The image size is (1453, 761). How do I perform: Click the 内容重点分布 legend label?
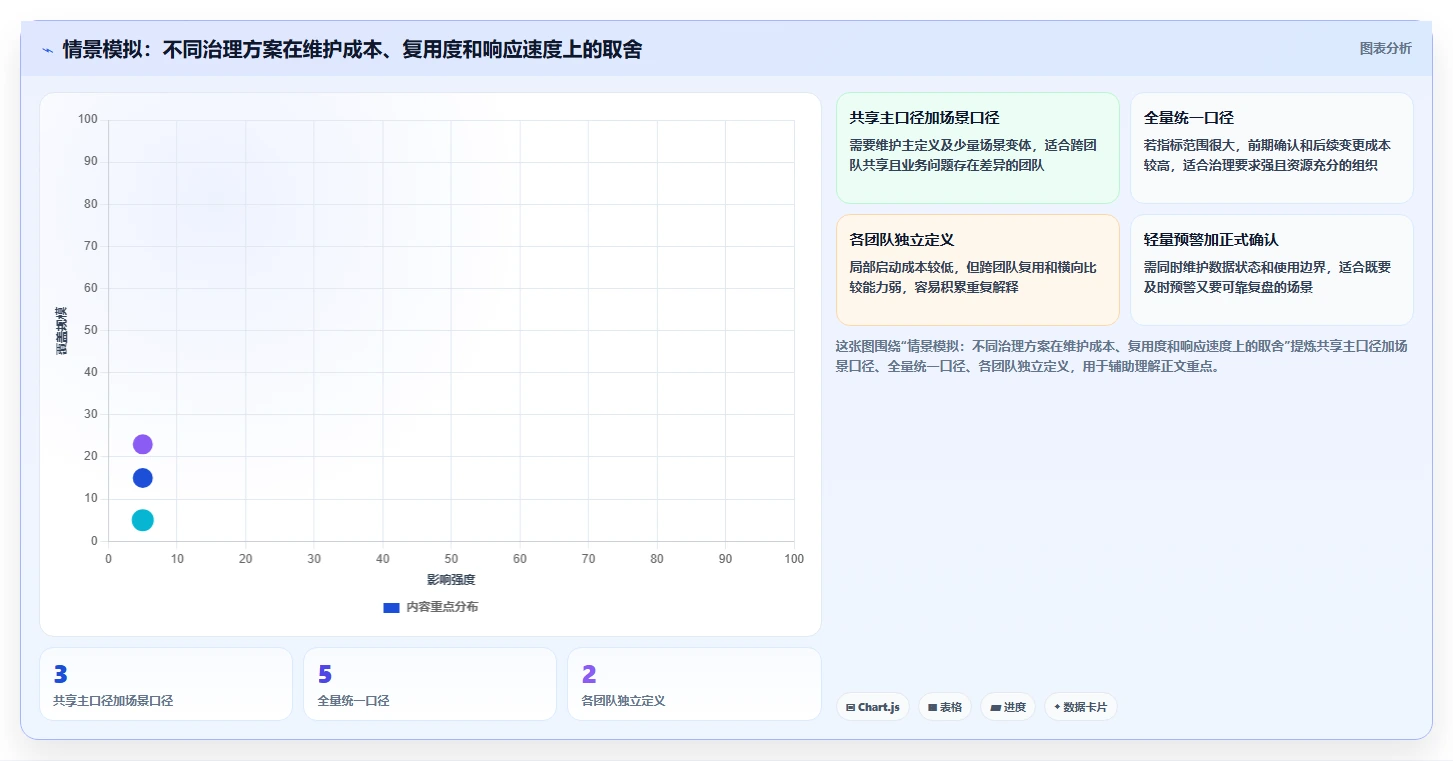442,607
